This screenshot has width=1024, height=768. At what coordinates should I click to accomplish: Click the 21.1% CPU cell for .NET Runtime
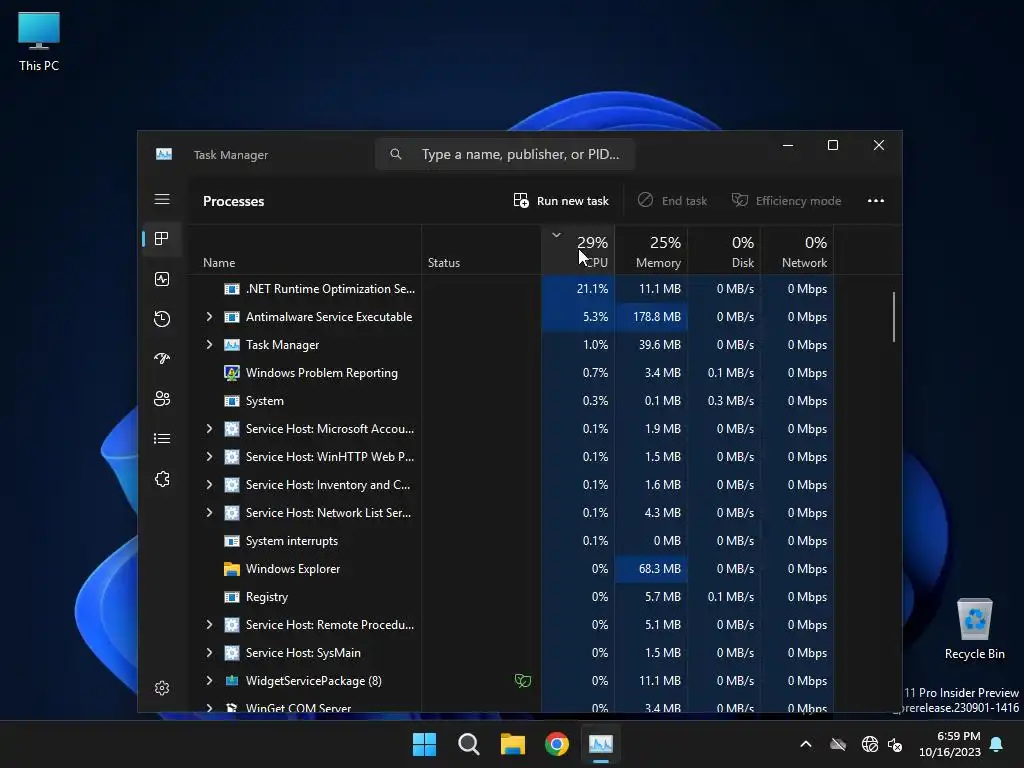tap(578, 289)
